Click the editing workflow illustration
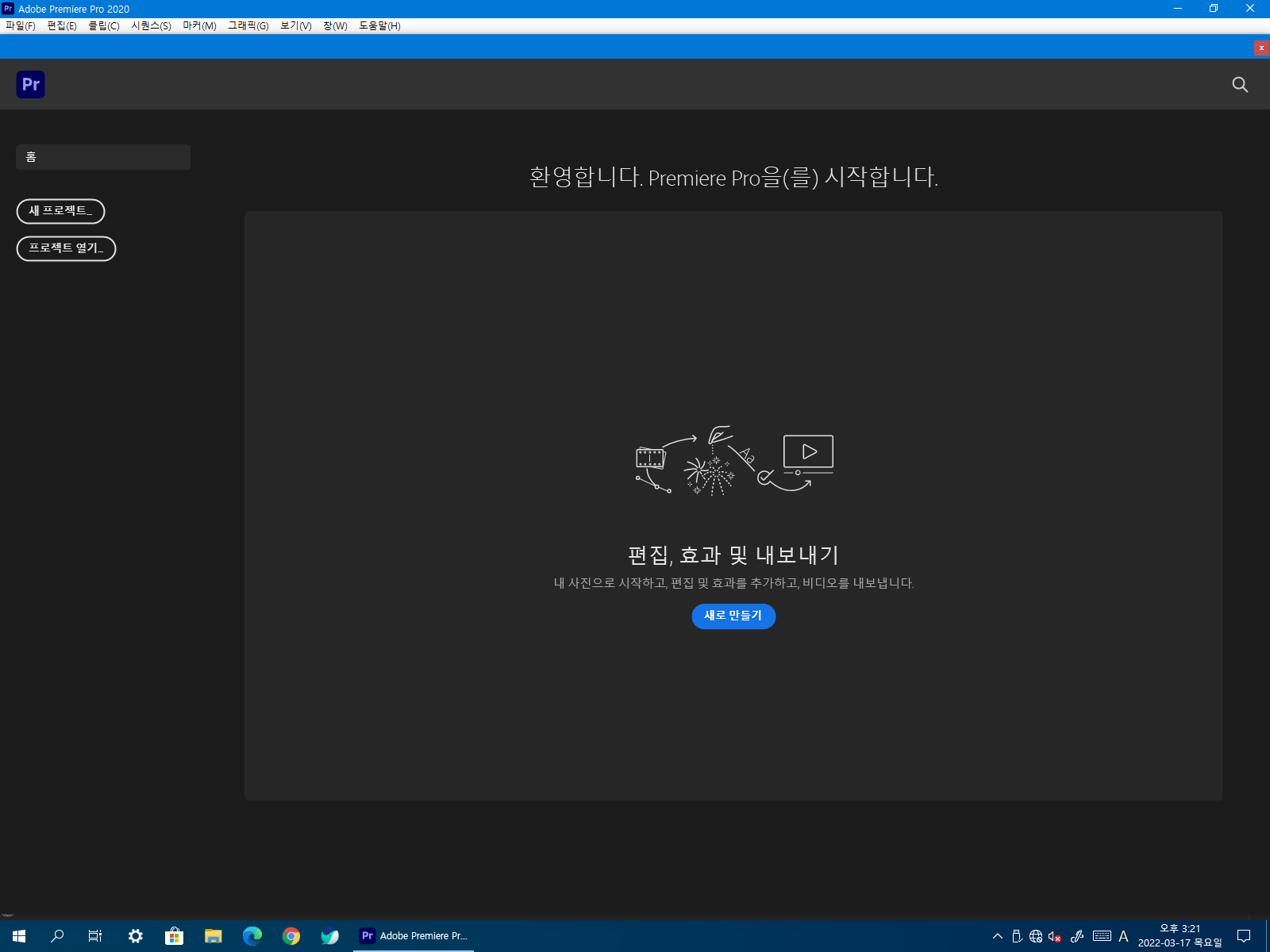This screenshot has width=1270, height=952. click(734, 461)
